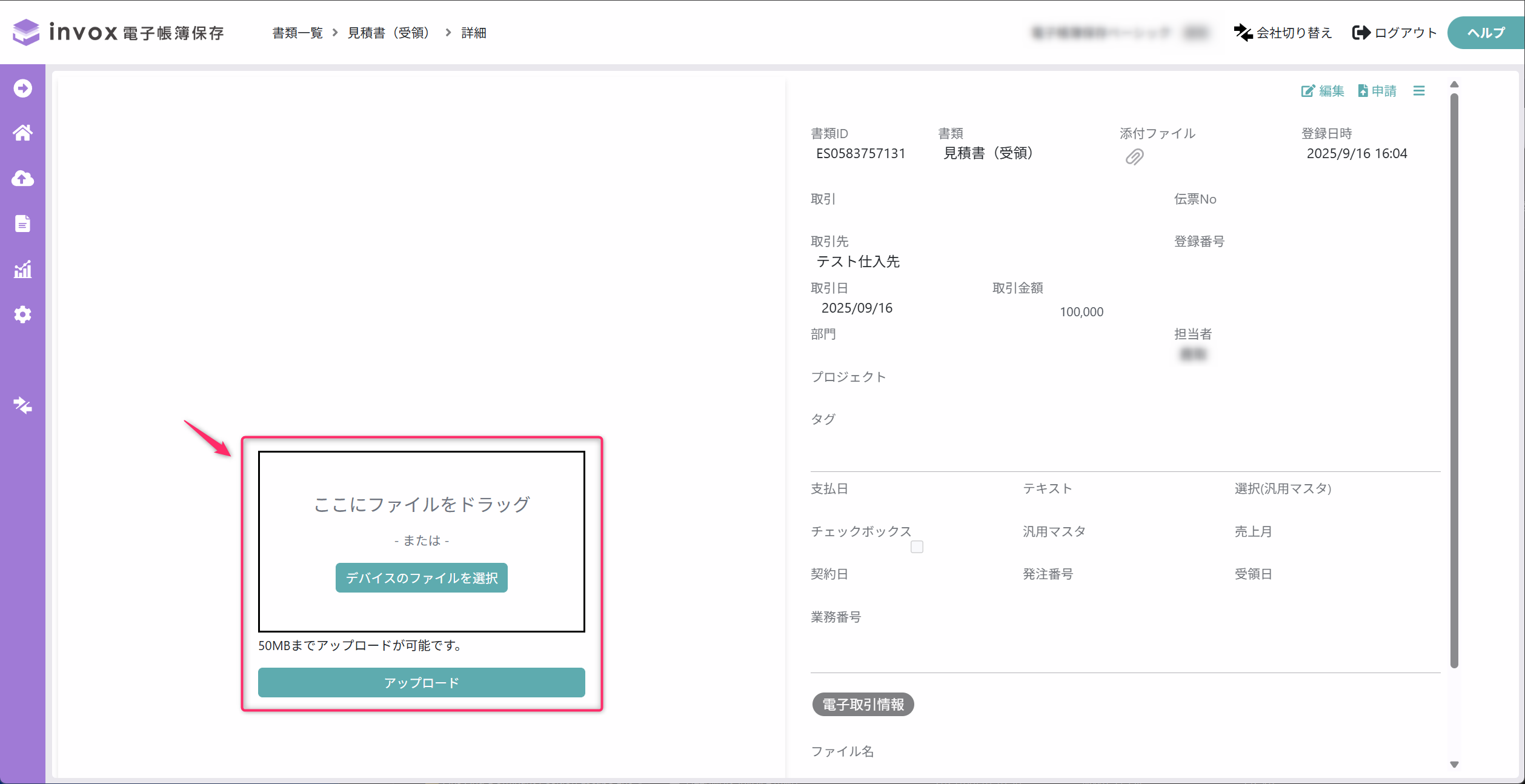The width and height of the screenshot is (1525, 784).
Task: Click the supplier name テスト仕入先
Action: click(x=858, y=261)
